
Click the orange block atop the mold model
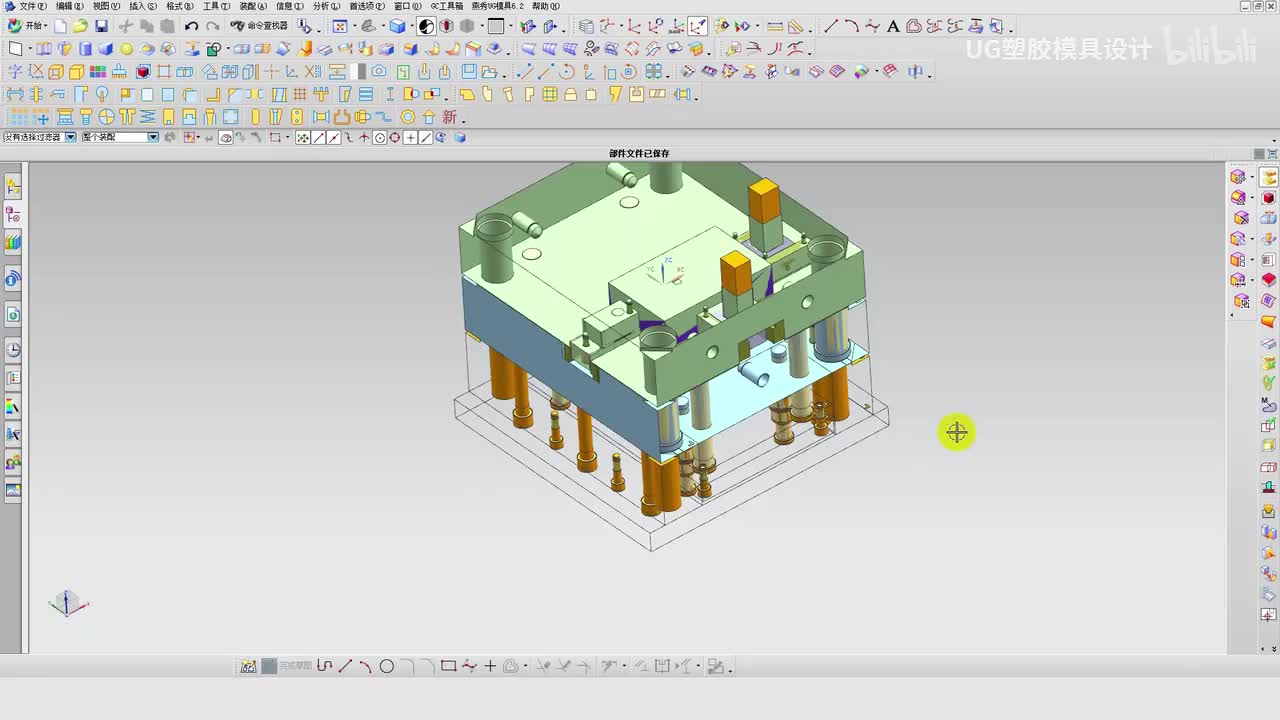point(764,200)
